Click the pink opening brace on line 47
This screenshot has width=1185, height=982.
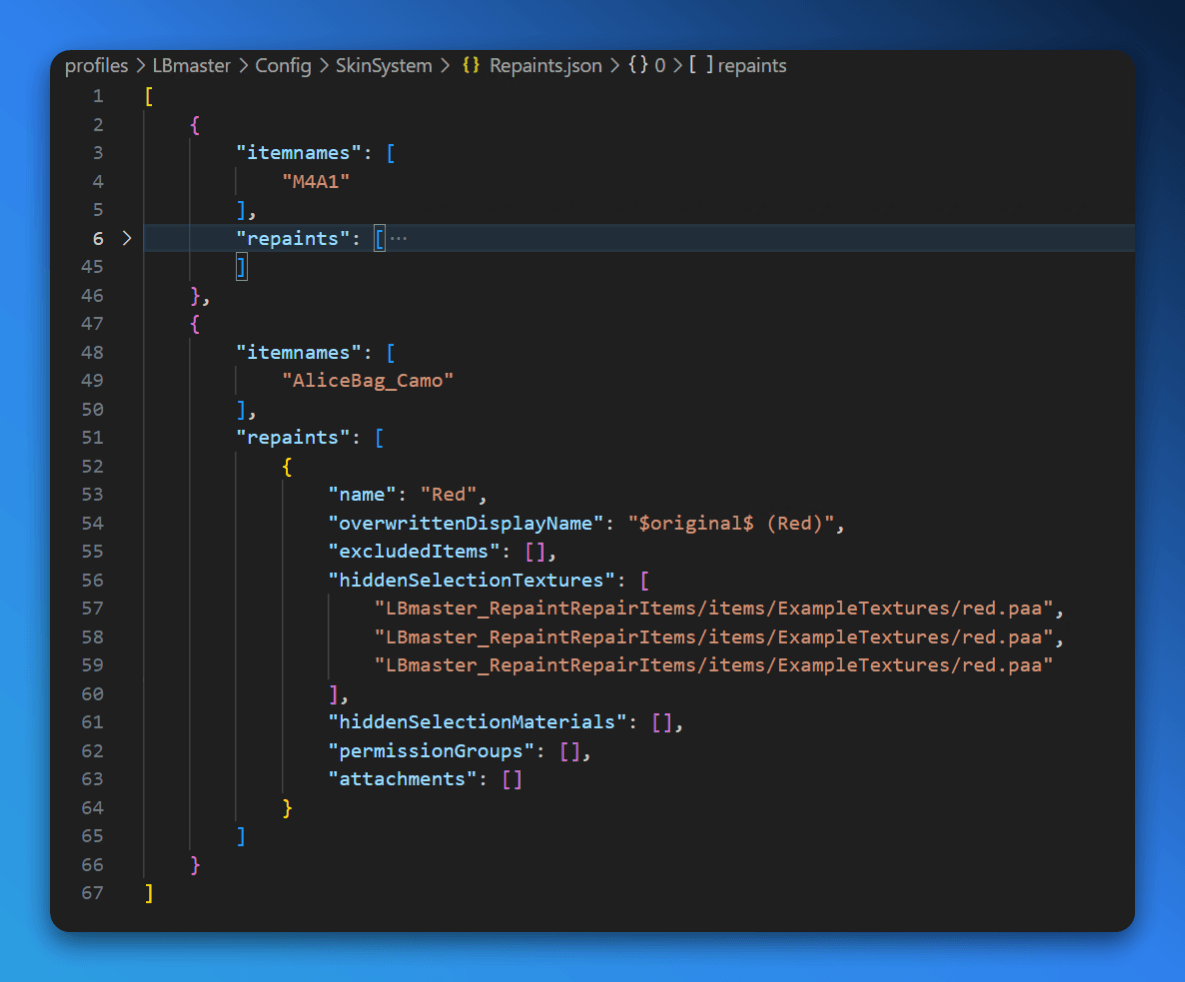tap(195, 324)
